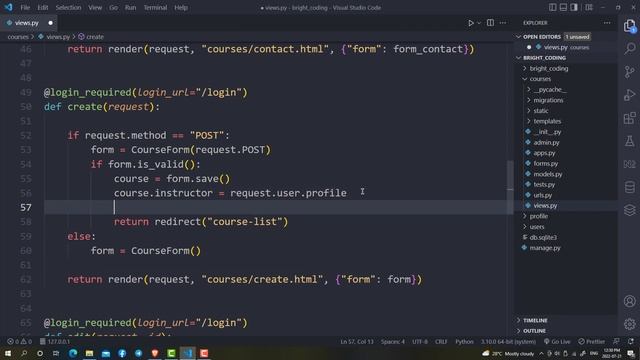640x360 pixels.
Task: Expand the templates folder
Action: tap(529, 121)
